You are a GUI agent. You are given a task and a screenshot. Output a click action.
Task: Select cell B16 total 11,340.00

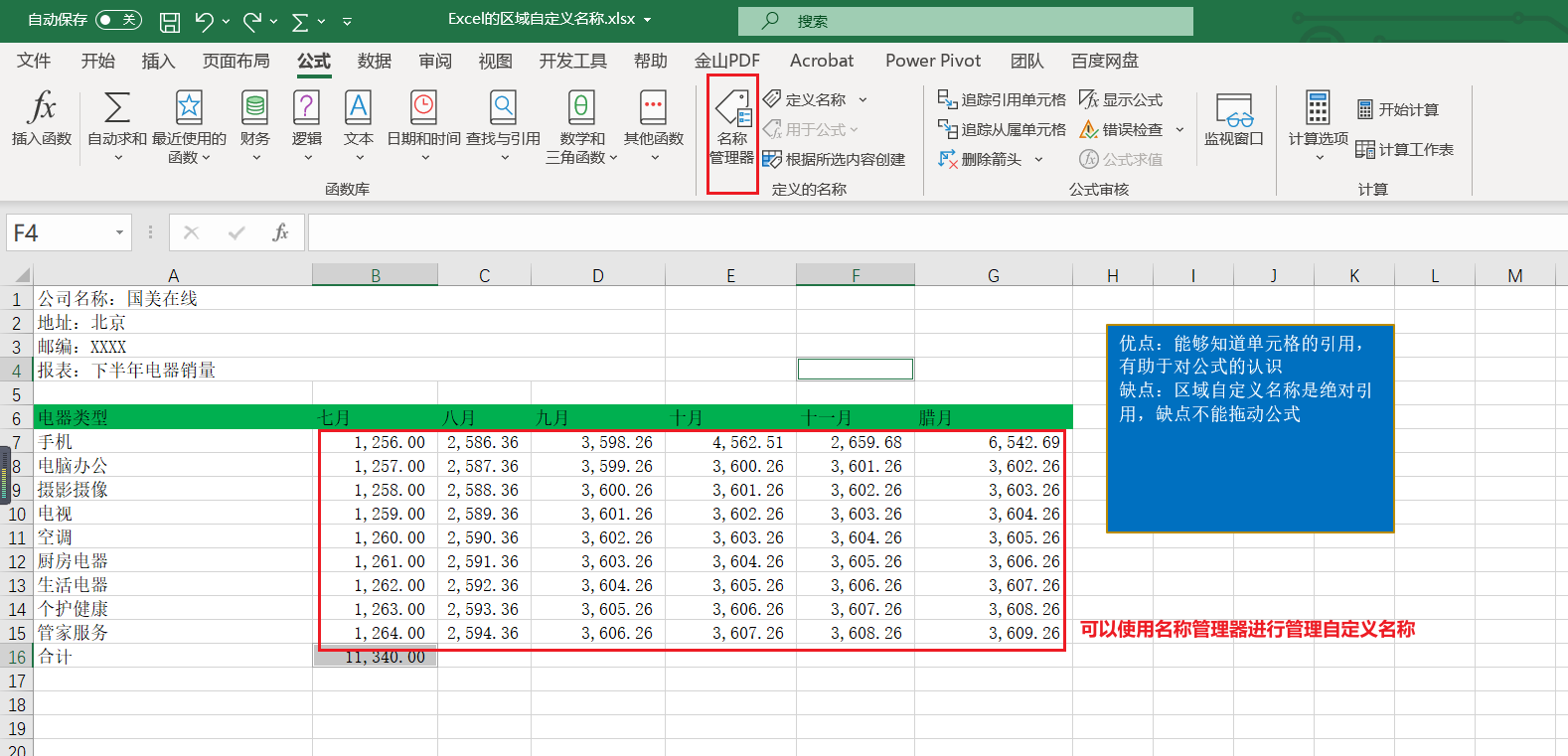pos(376,657)
